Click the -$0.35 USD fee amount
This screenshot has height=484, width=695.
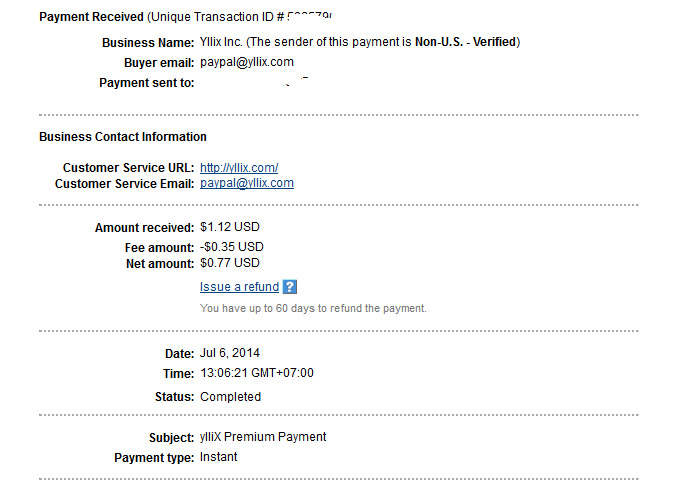(232, 246)
